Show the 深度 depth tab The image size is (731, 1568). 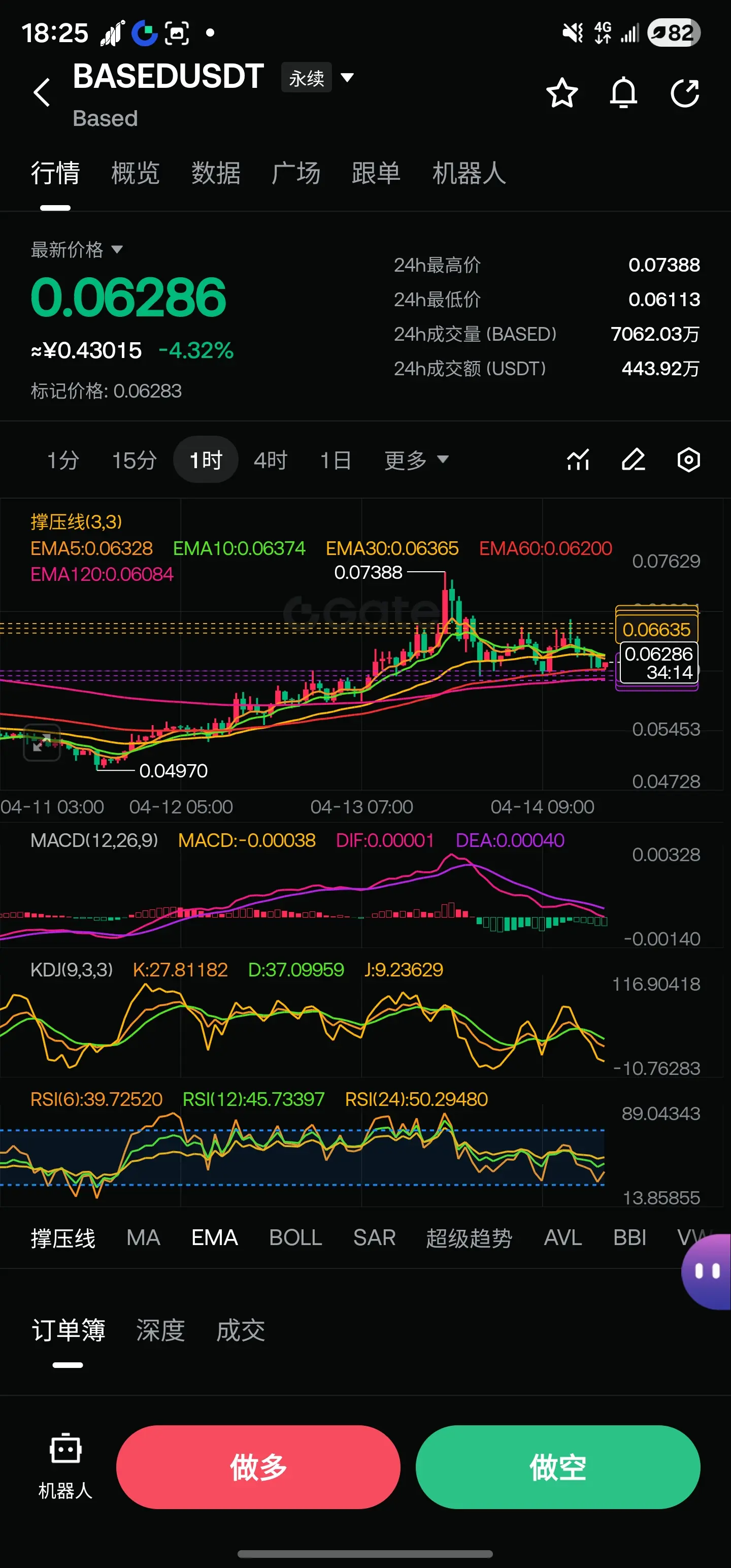pos(161,1330)
